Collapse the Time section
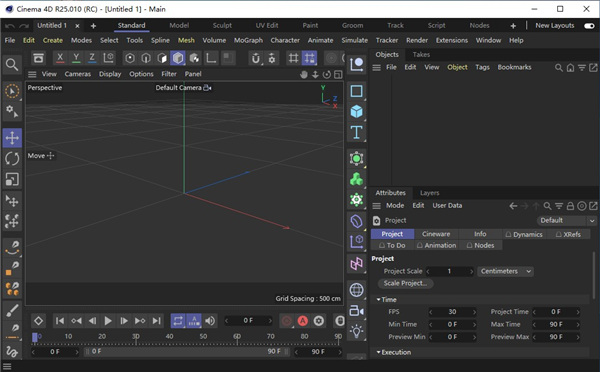 (x=386, y=300)
